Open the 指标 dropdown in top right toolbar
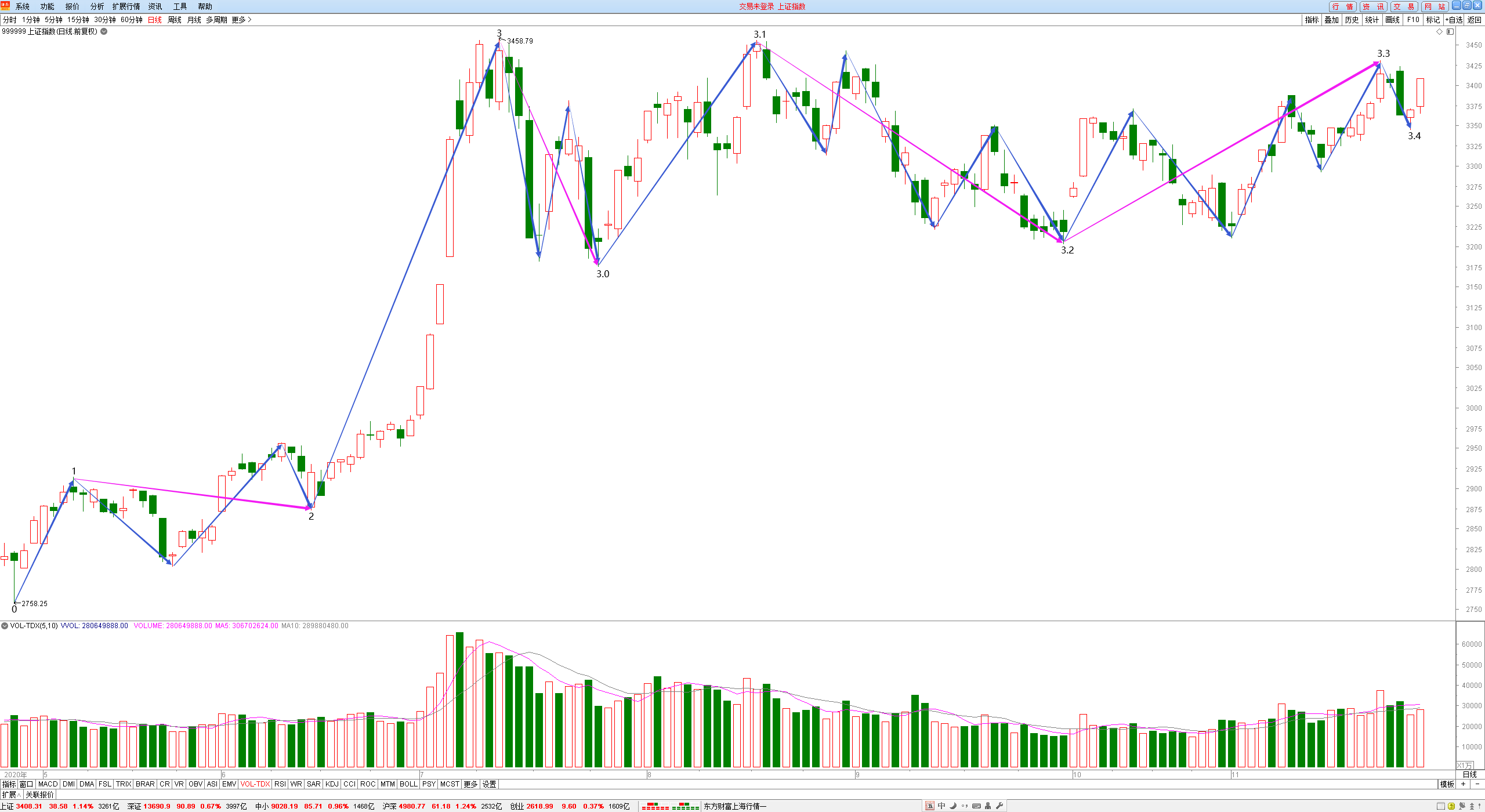The height and width of the screenshot is (812, 1485). pyautogui.click(x=1312, y=20)
